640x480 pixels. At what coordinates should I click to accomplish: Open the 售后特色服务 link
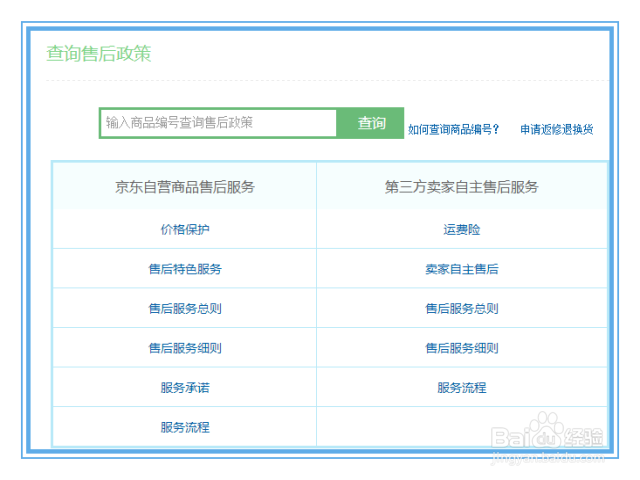(185, 269)
